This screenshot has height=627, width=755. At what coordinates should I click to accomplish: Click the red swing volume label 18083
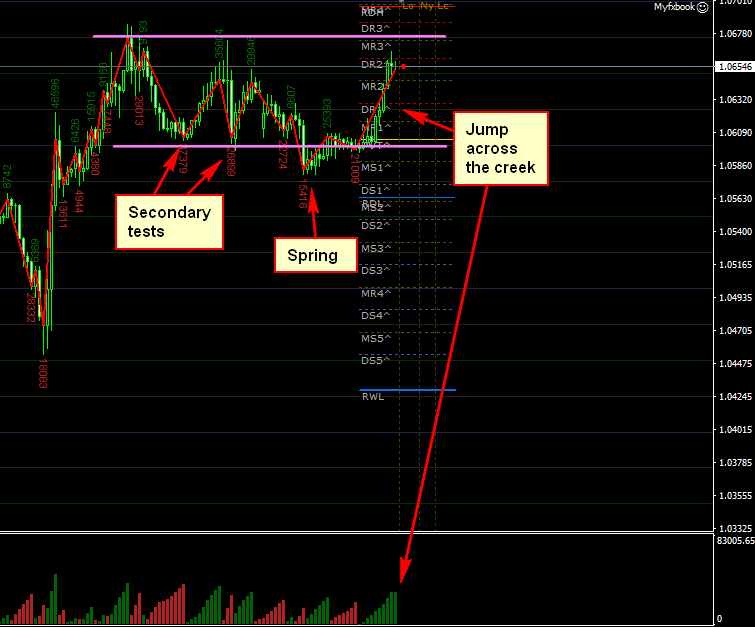point(43,373)
